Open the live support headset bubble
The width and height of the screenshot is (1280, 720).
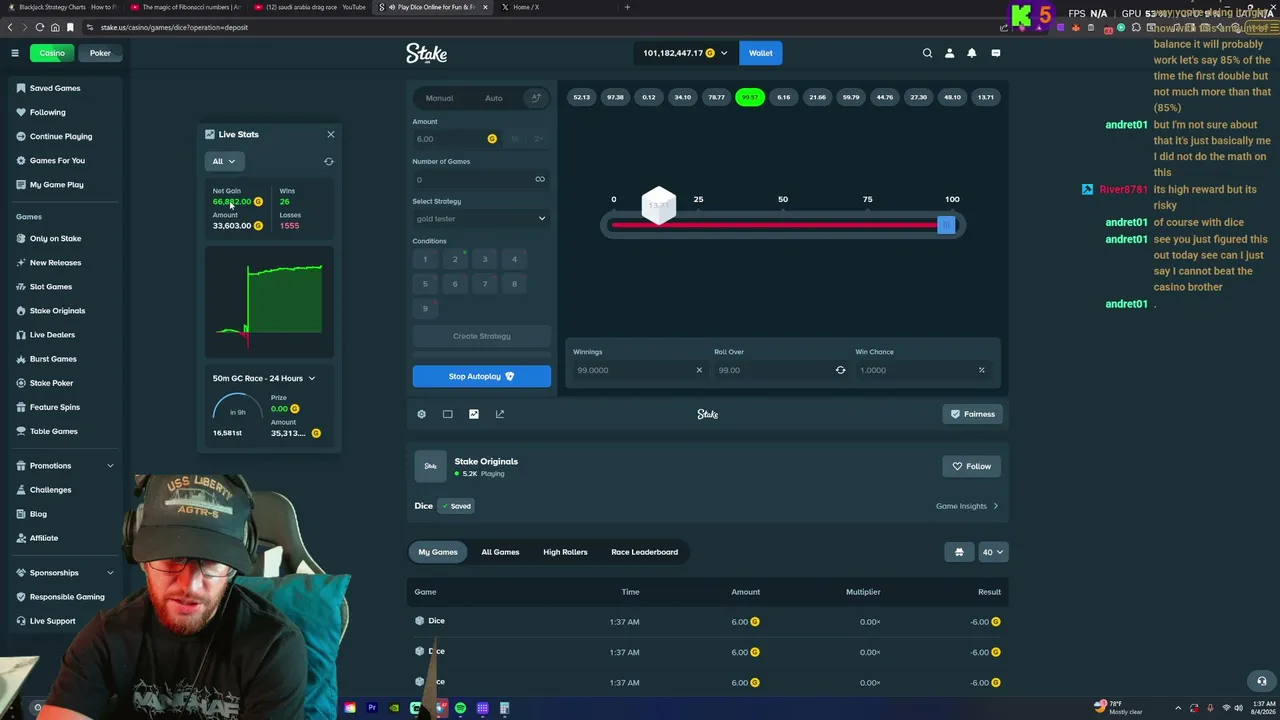point(1262,681)
